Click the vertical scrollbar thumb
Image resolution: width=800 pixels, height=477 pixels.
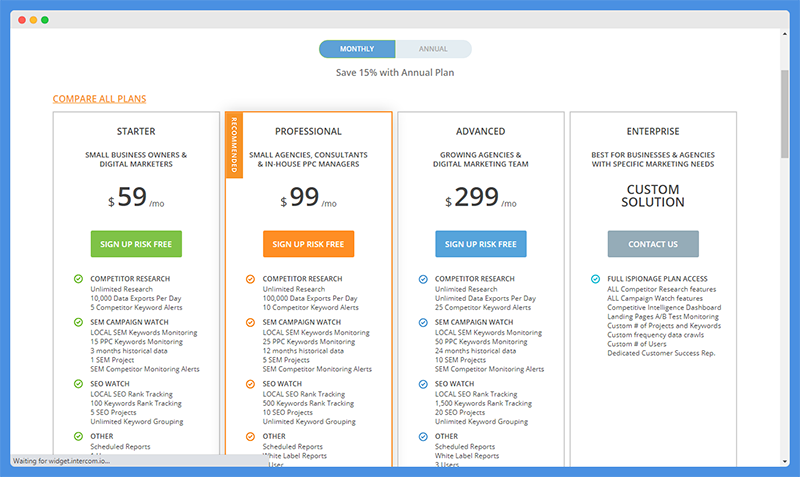(785, 114)
